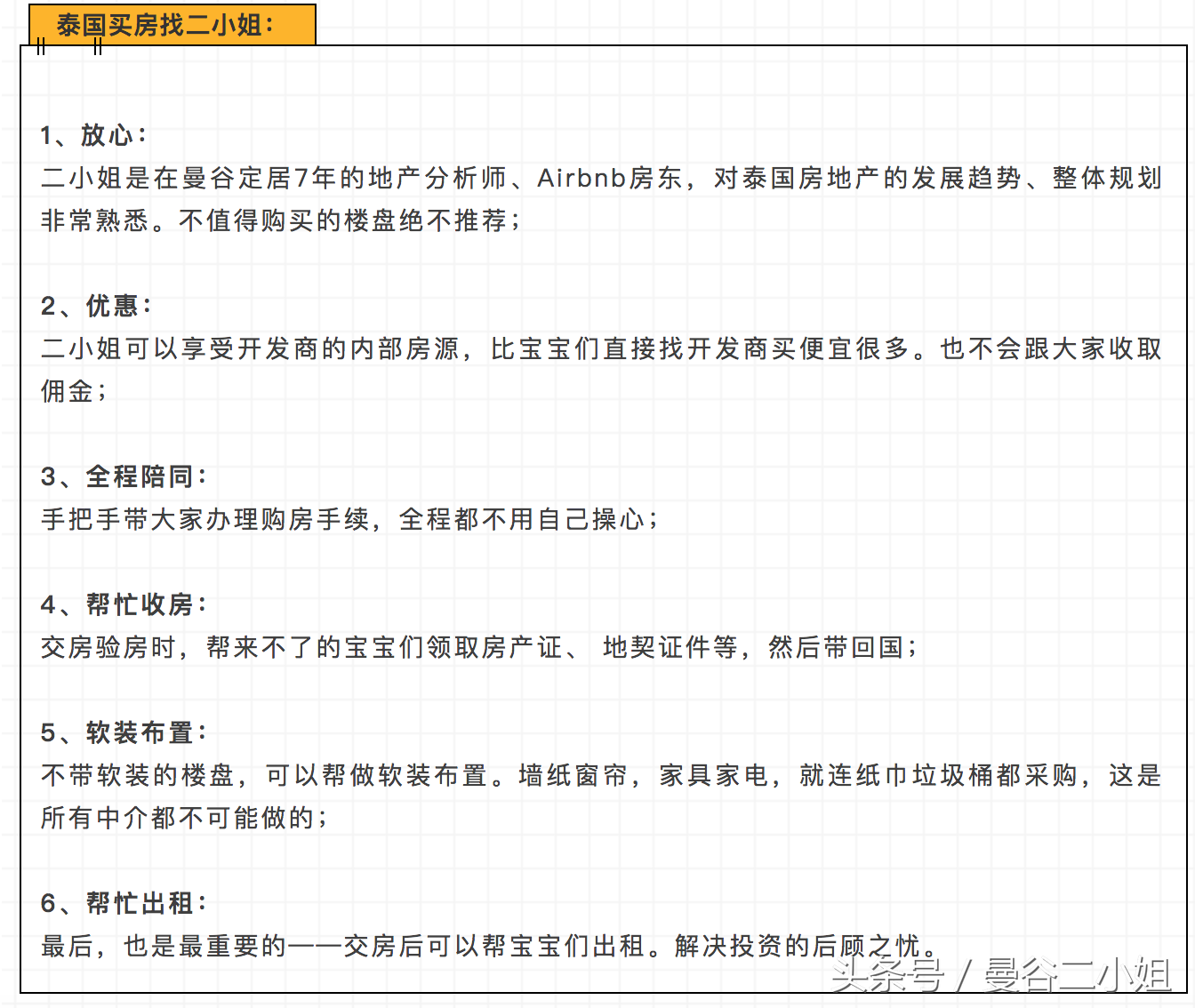The image size is (1195, 1008).
Task: Click the line 所有中介都不可能做的
Action: tap(184, 818)
